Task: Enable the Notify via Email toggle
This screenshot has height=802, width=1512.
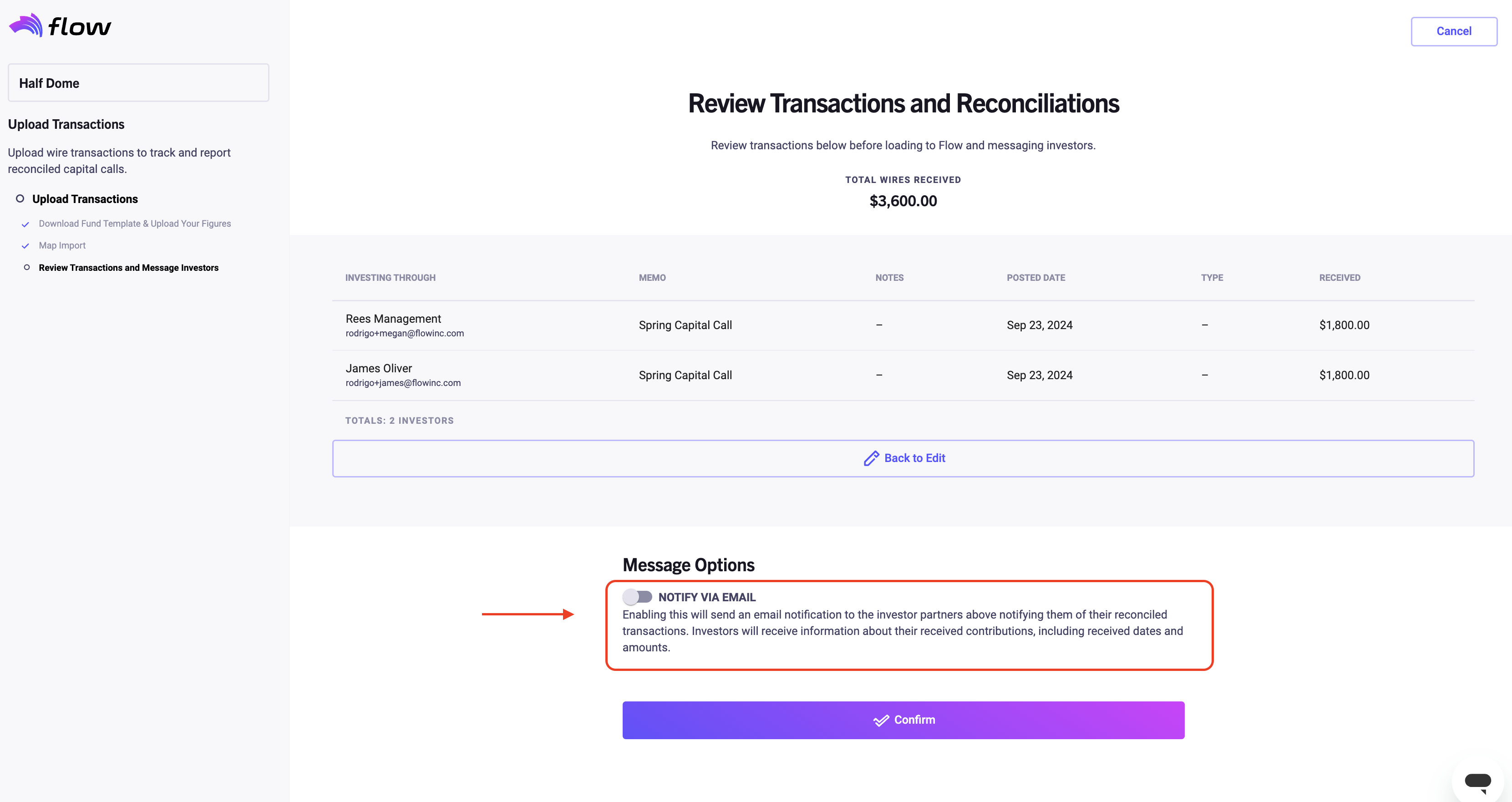Action: tap(638, 597)
